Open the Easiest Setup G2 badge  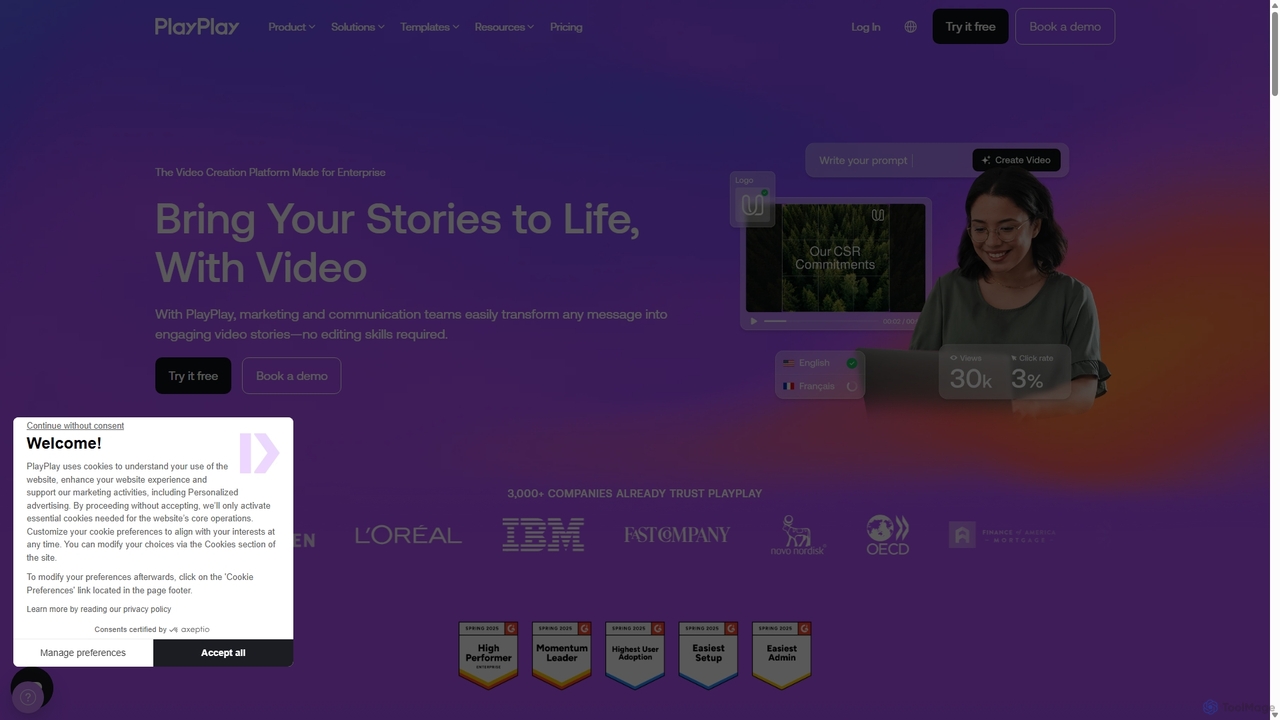point(708,656)
